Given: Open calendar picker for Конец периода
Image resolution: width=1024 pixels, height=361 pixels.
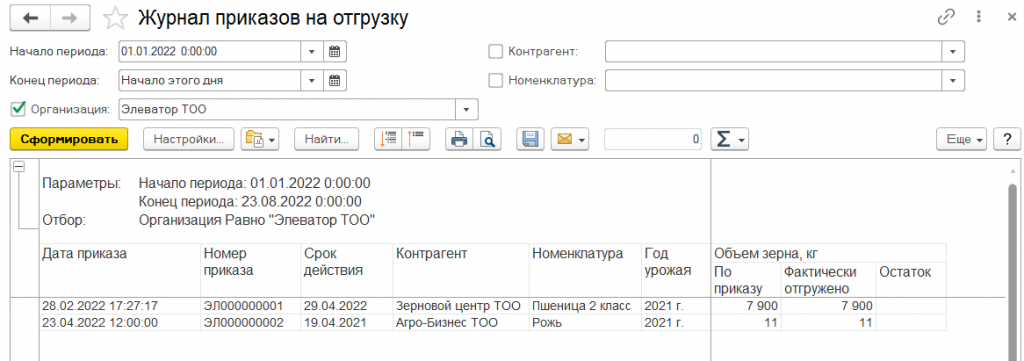Looking at the screenshot, I should [x=334, y=80].
